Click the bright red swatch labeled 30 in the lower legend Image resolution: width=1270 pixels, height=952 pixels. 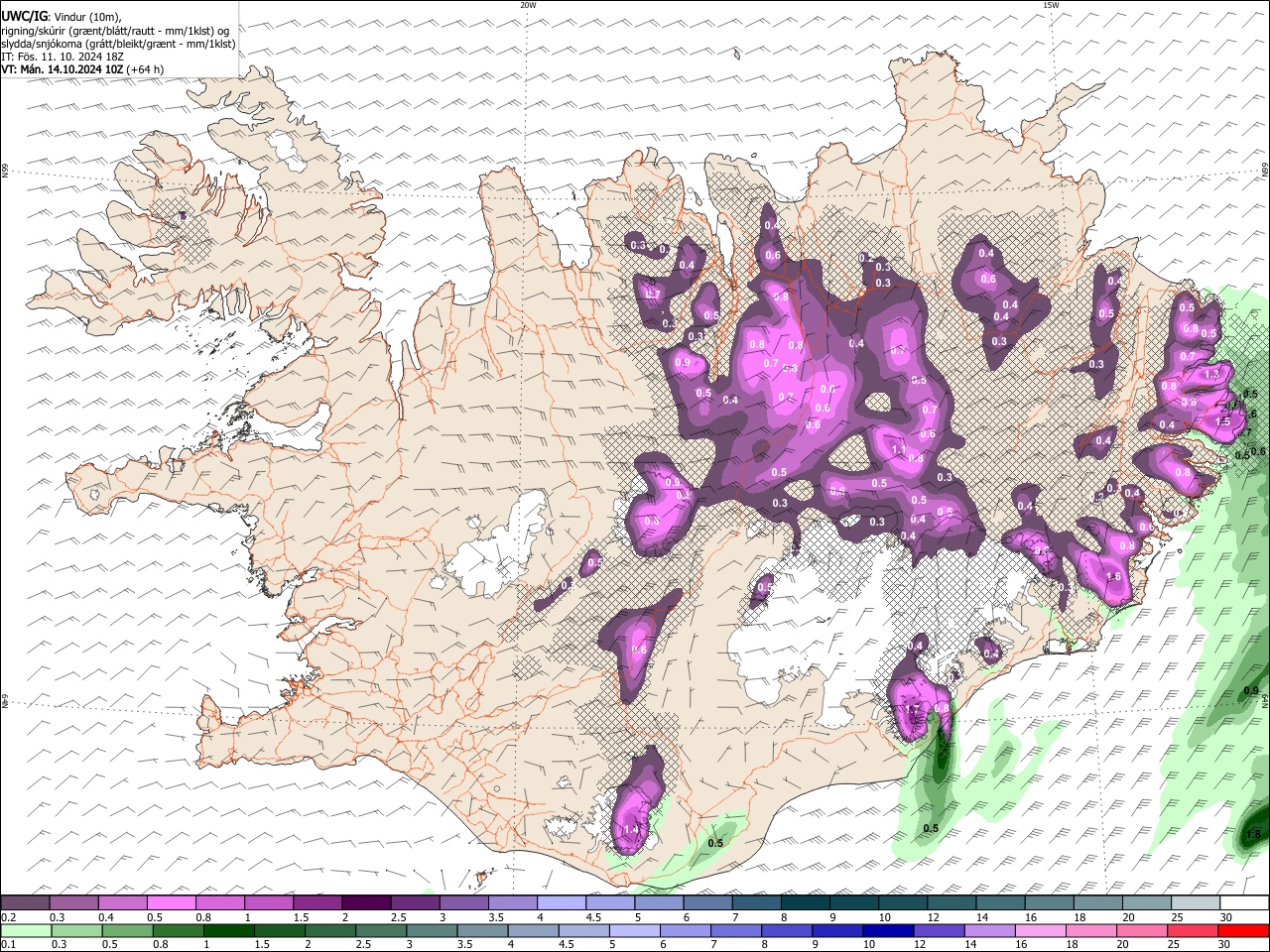click(1244, 930)
